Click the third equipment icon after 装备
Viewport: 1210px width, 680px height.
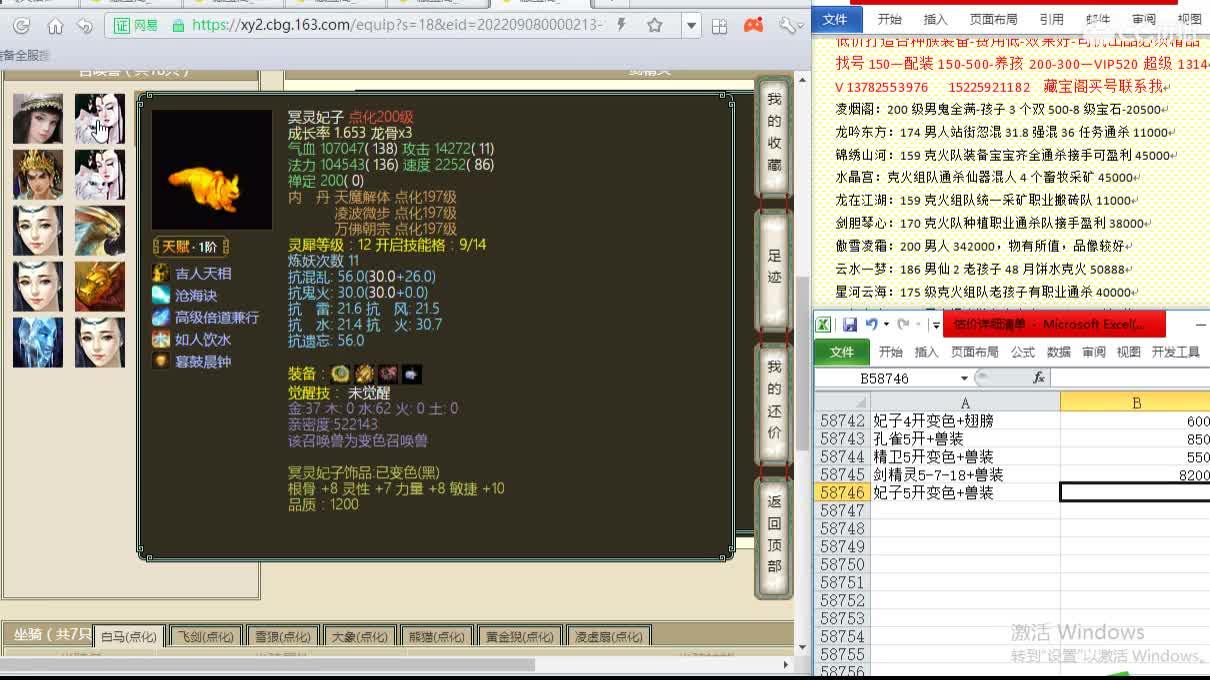[388, 373]
